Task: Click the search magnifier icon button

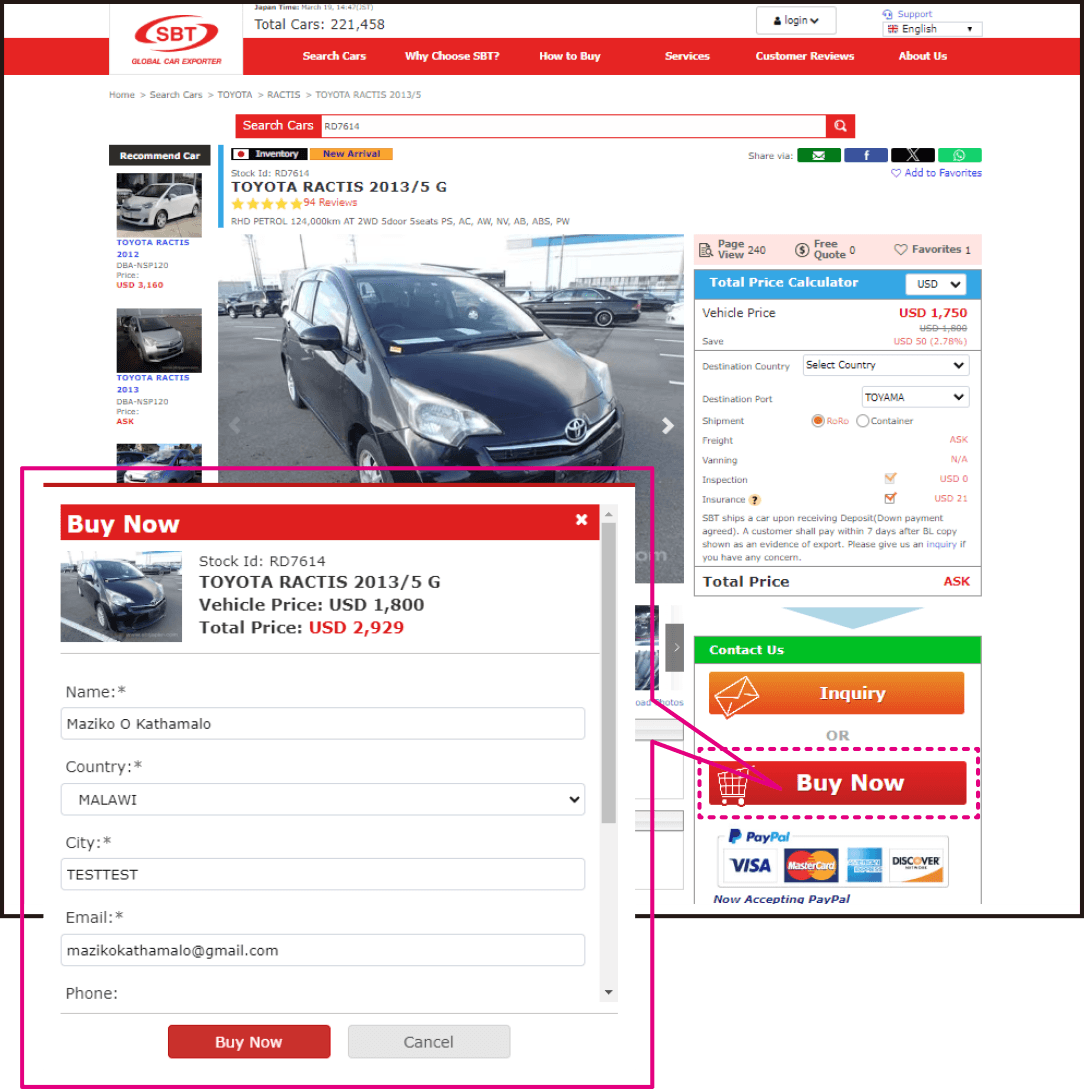Action: (840, 126)
